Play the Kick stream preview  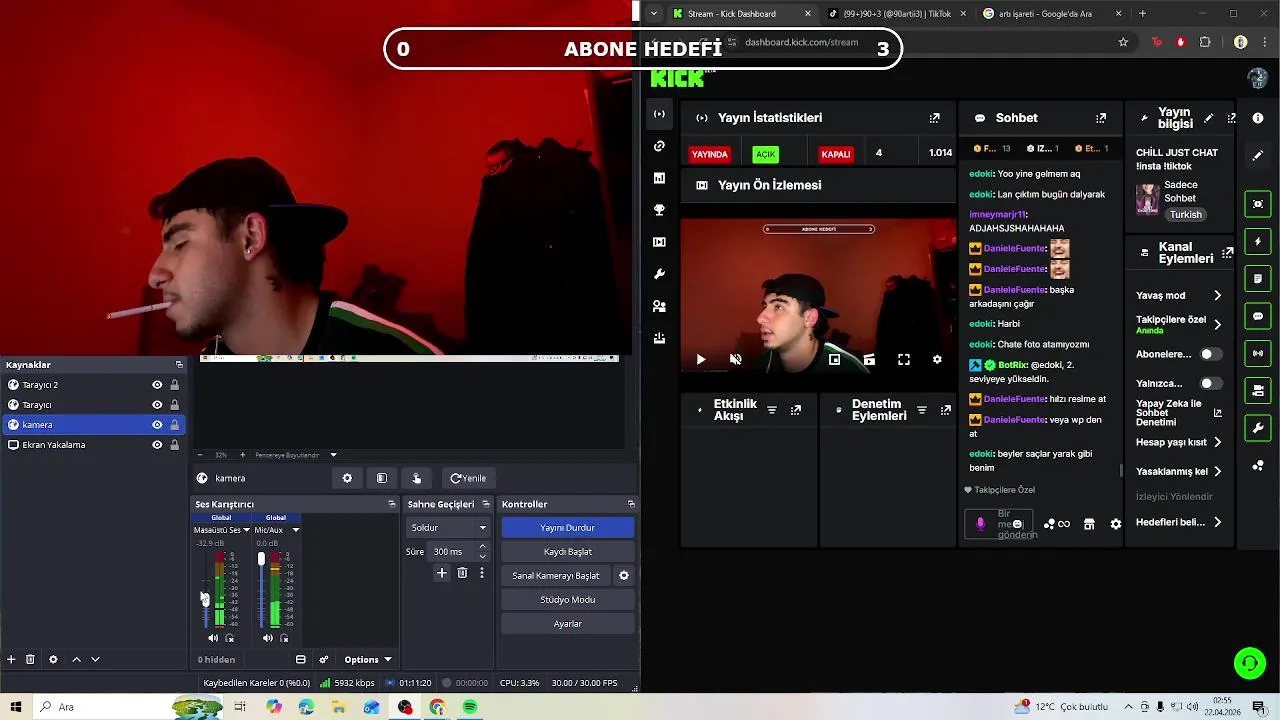click(701, 359)
